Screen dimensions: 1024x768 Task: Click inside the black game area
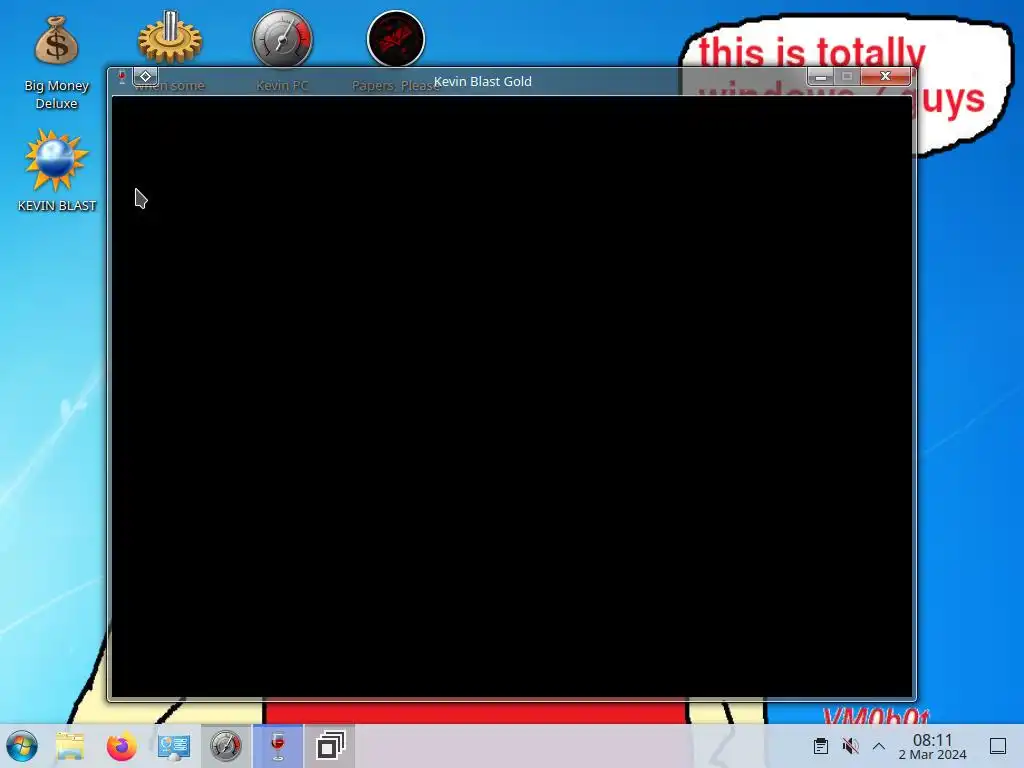click(512, 396)
